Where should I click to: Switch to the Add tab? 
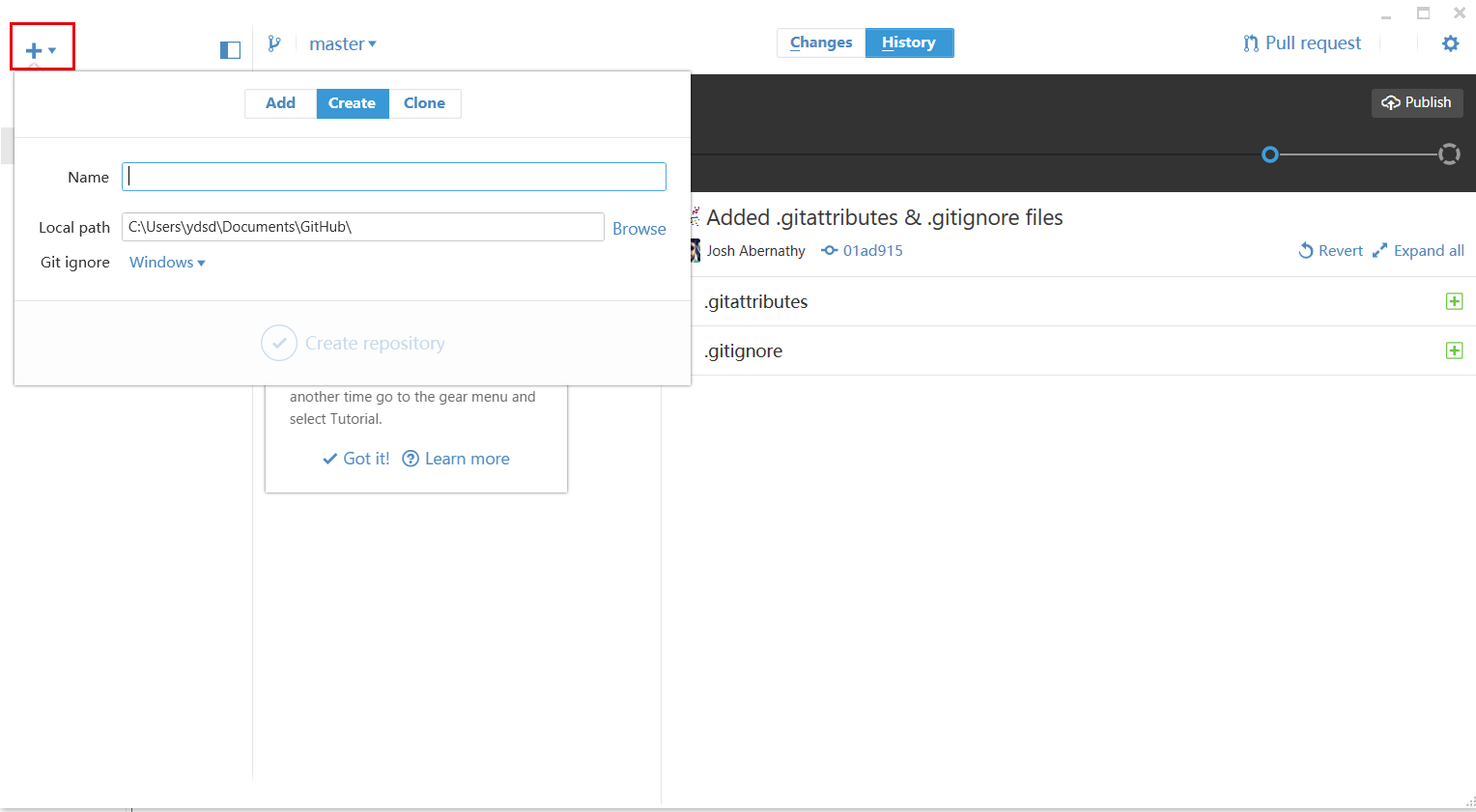click(280, 102)
